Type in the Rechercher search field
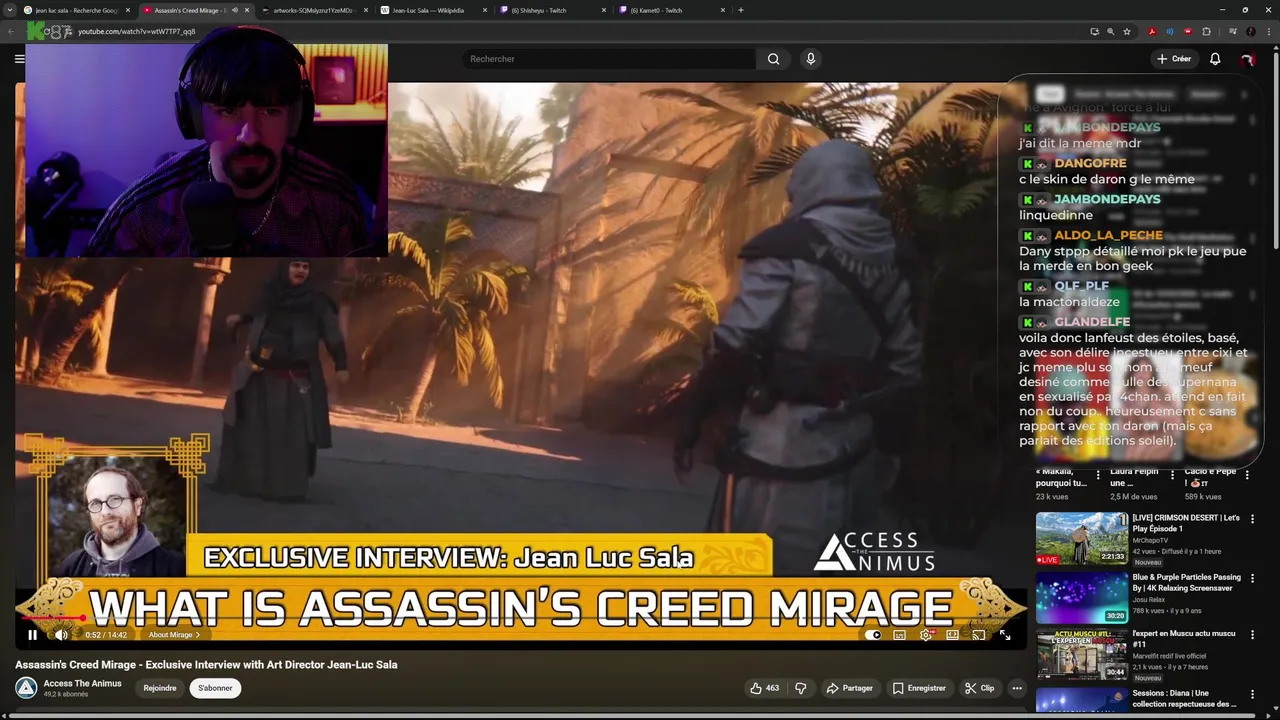 coord(610,59)
